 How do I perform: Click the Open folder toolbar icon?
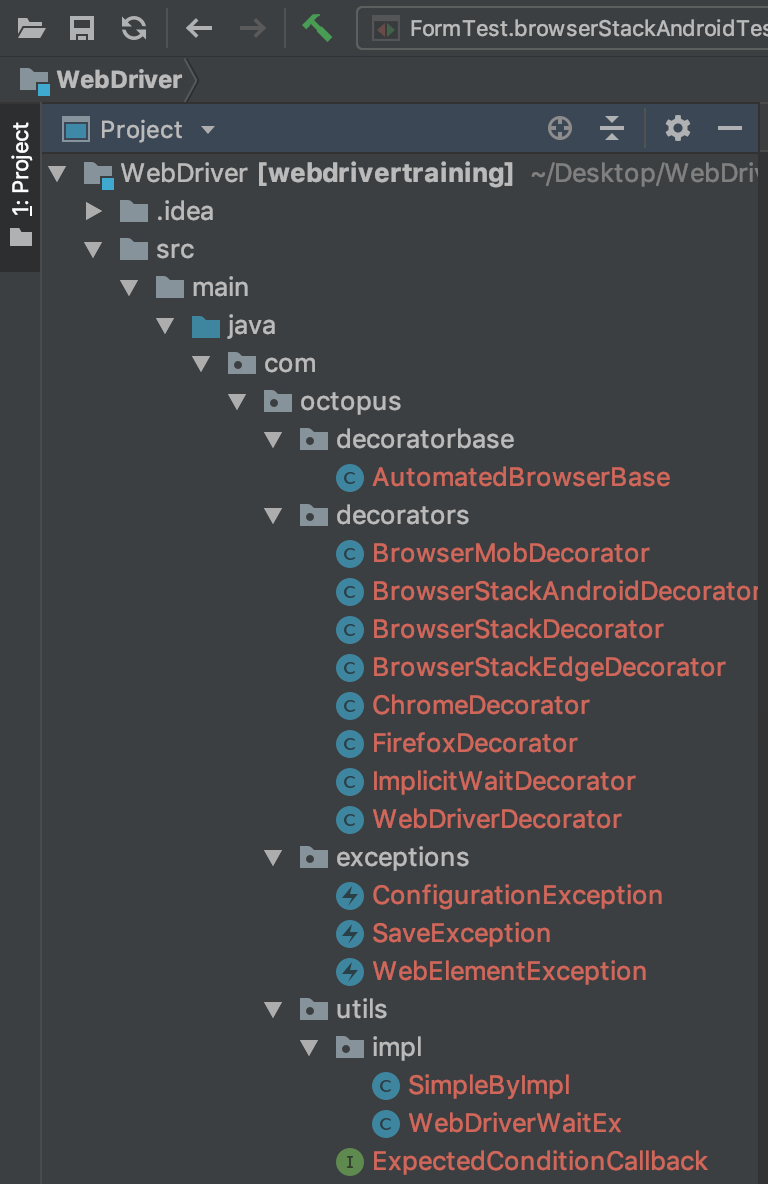(x=31, y=28)
